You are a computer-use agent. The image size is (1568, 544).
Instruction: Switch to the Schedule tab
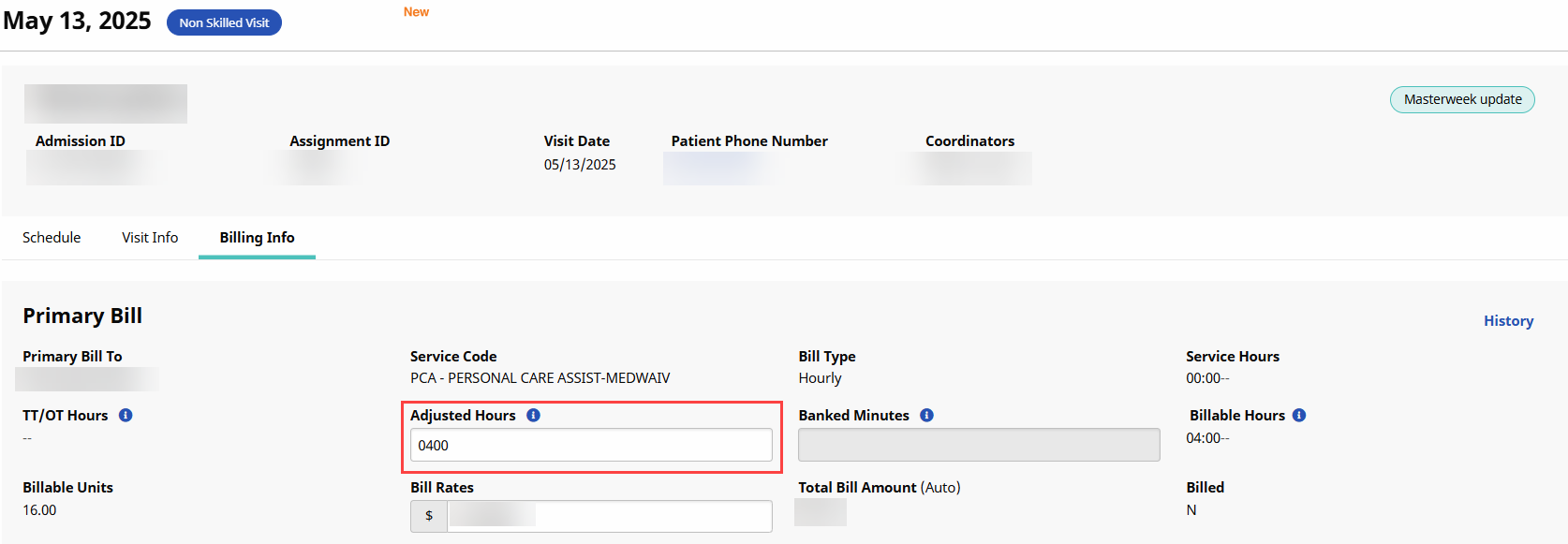[x=52, y=238]
